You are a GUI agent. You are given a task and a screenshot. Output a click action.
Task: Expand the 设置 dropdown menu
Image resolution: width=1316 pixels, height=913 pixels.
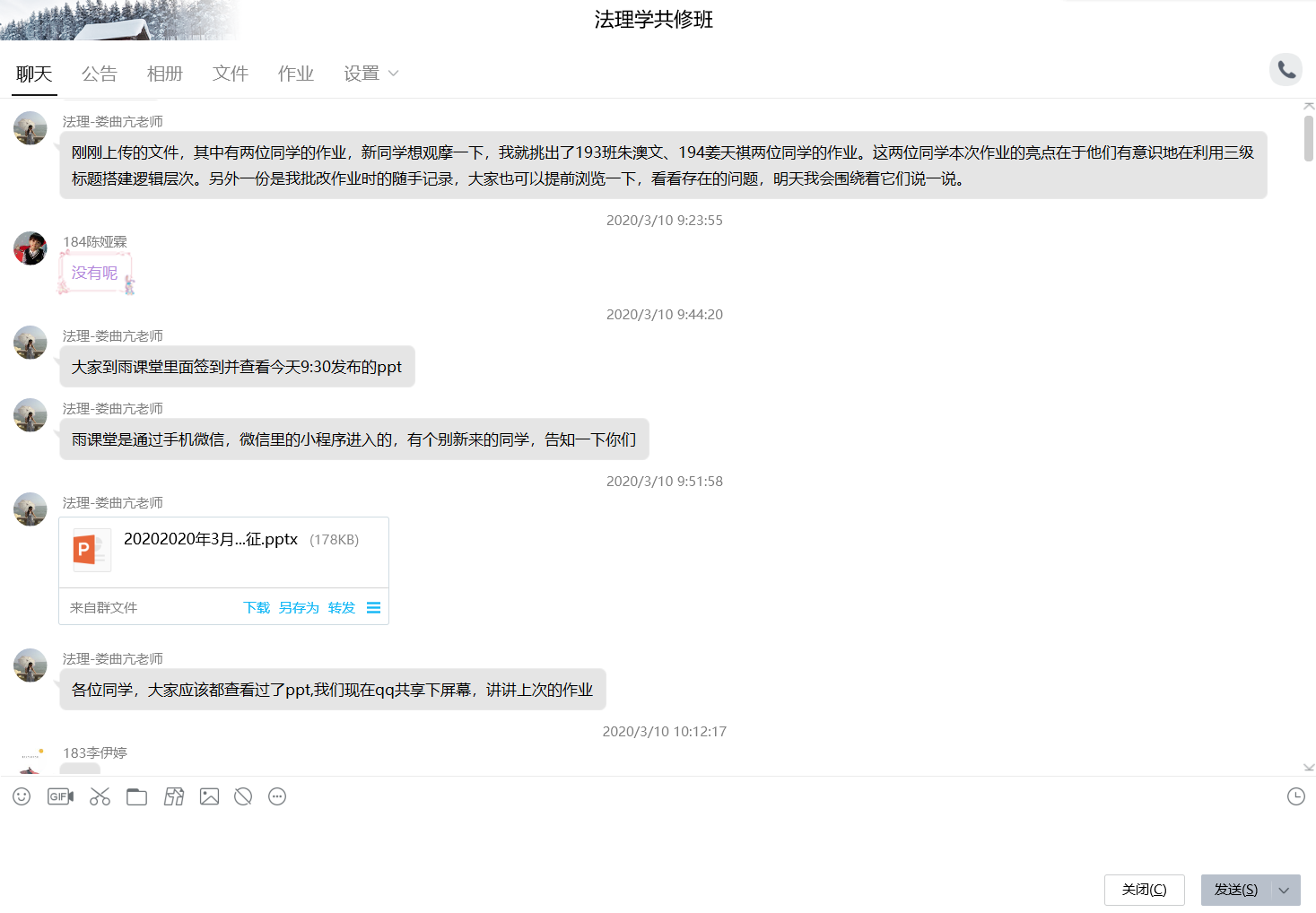[370, 74]
